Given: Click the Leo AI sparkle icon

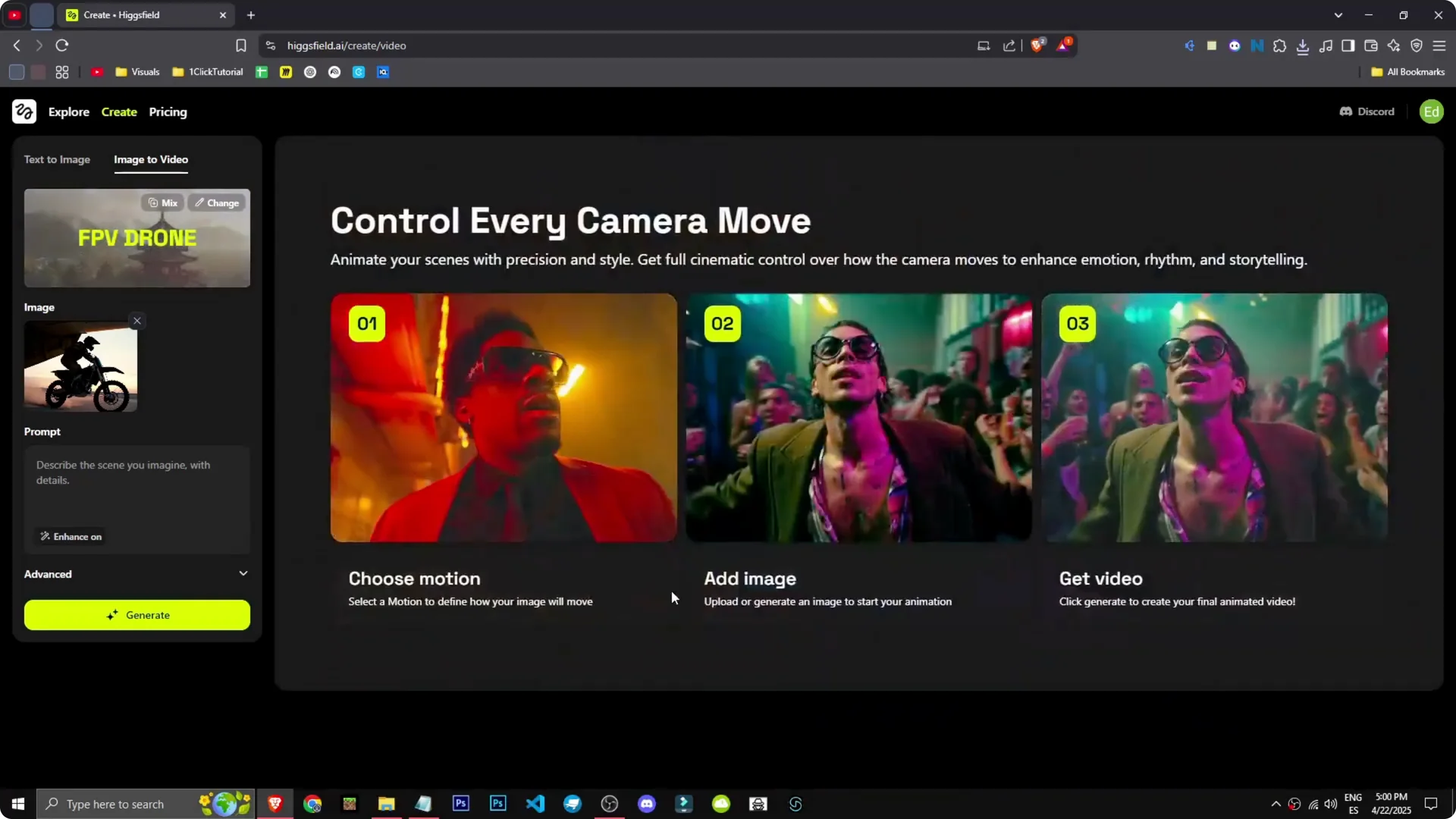Looking at the screenshot, I should (x=1394, y=45).
